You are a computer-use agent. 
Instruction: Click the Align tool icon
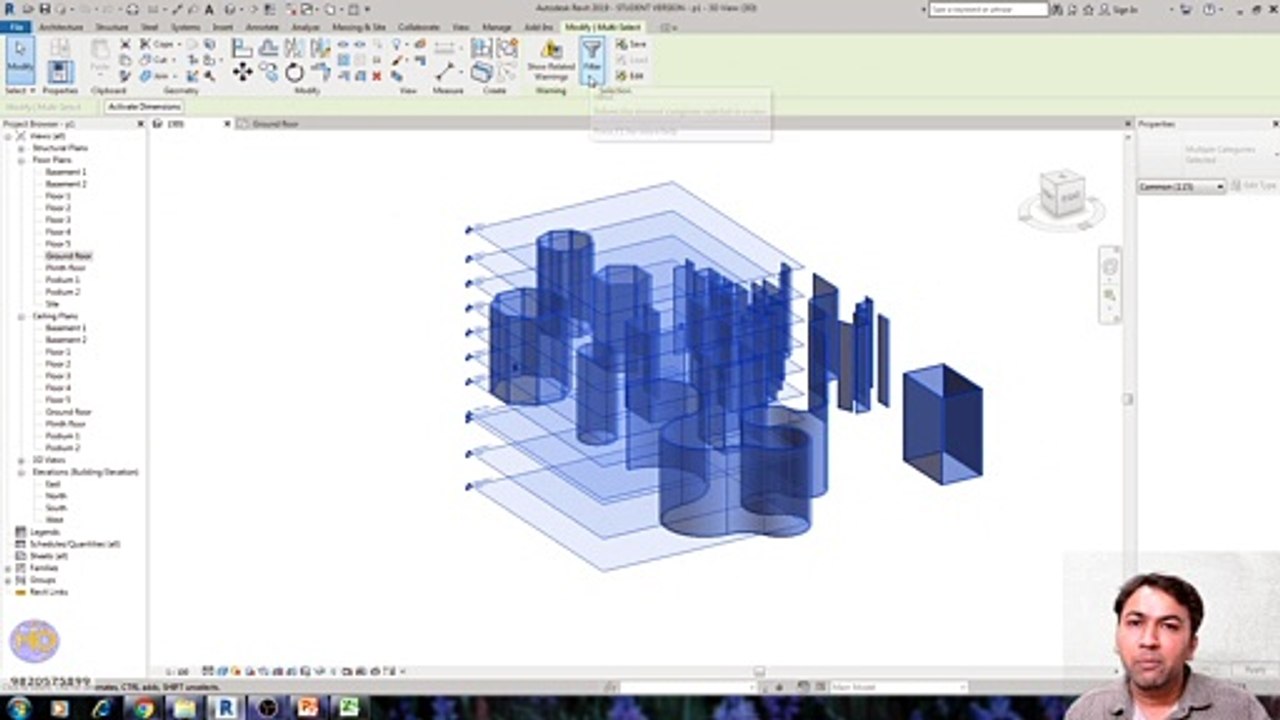pyautogui.click(x=242, y=48)
